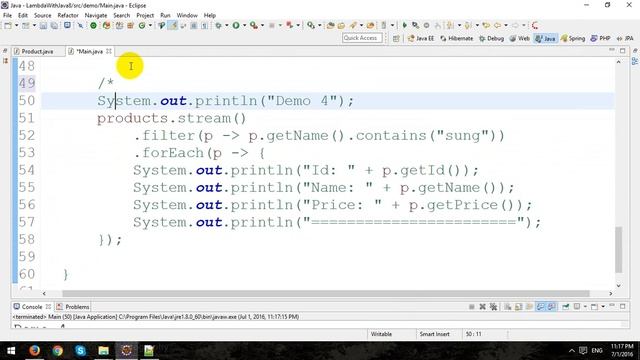The height and width of the screenshot is (360, 640).
Task: Open dropdown next to Forward navigation arrow
Action: click(524, 25)
